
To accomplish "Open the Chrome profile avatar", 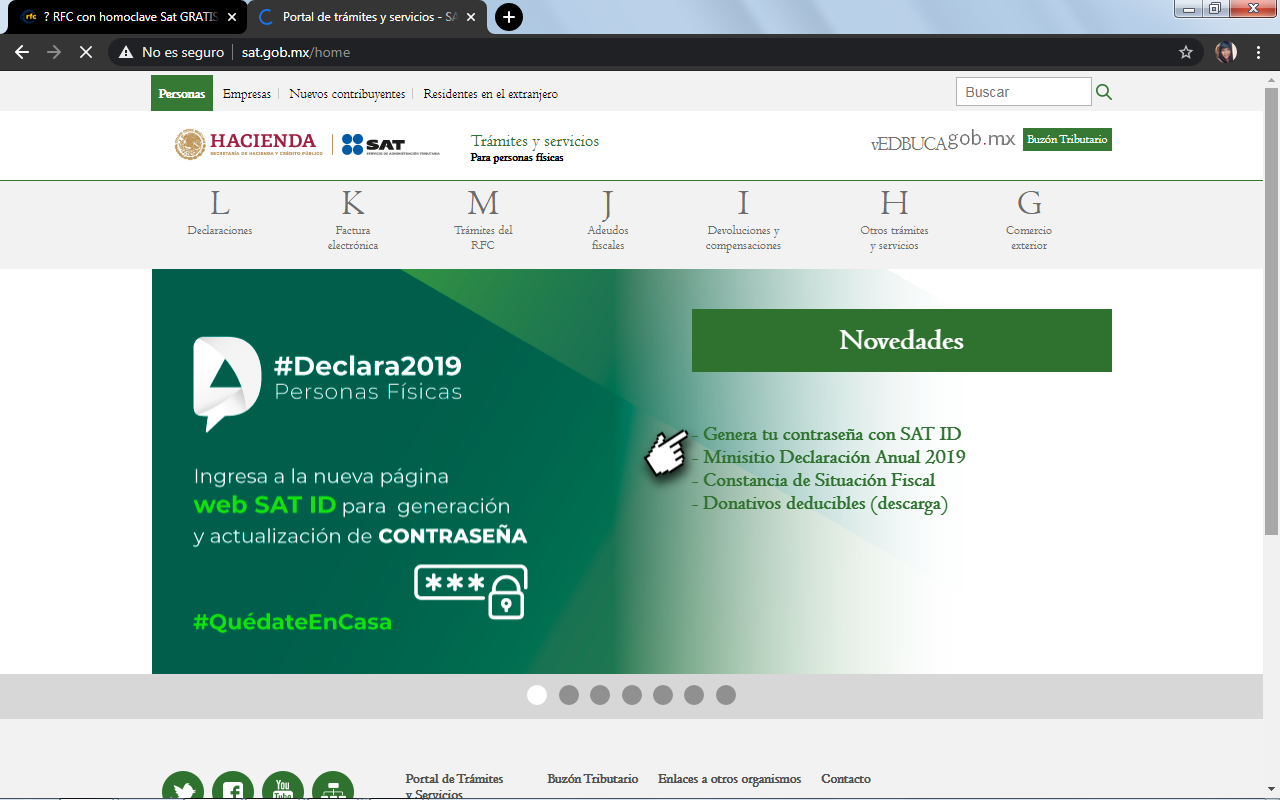I will tap(1226, 52).
